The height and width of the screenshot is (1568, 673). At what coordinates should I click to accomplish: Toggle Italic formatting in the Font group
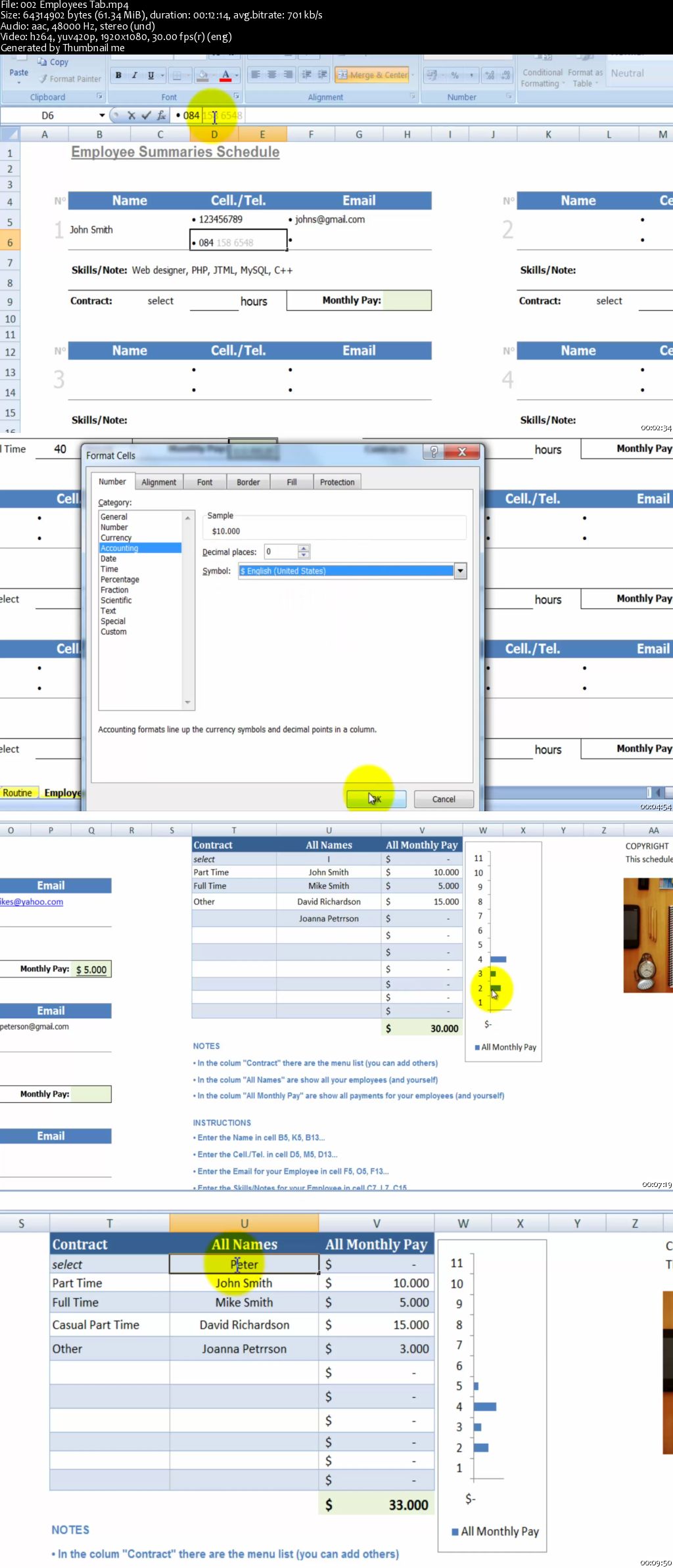pyautogui.click(x=134, y=75)
